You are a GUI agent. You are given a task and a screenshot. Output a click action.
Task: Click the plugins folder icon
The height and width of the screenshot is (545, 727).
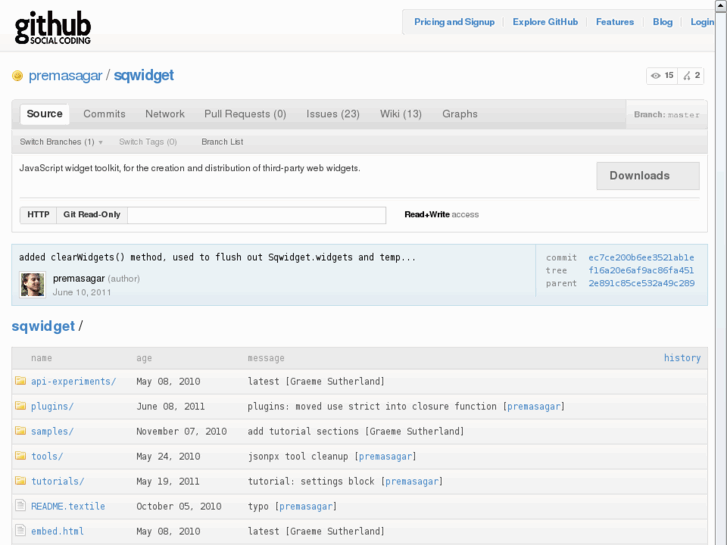pos(20,406)
